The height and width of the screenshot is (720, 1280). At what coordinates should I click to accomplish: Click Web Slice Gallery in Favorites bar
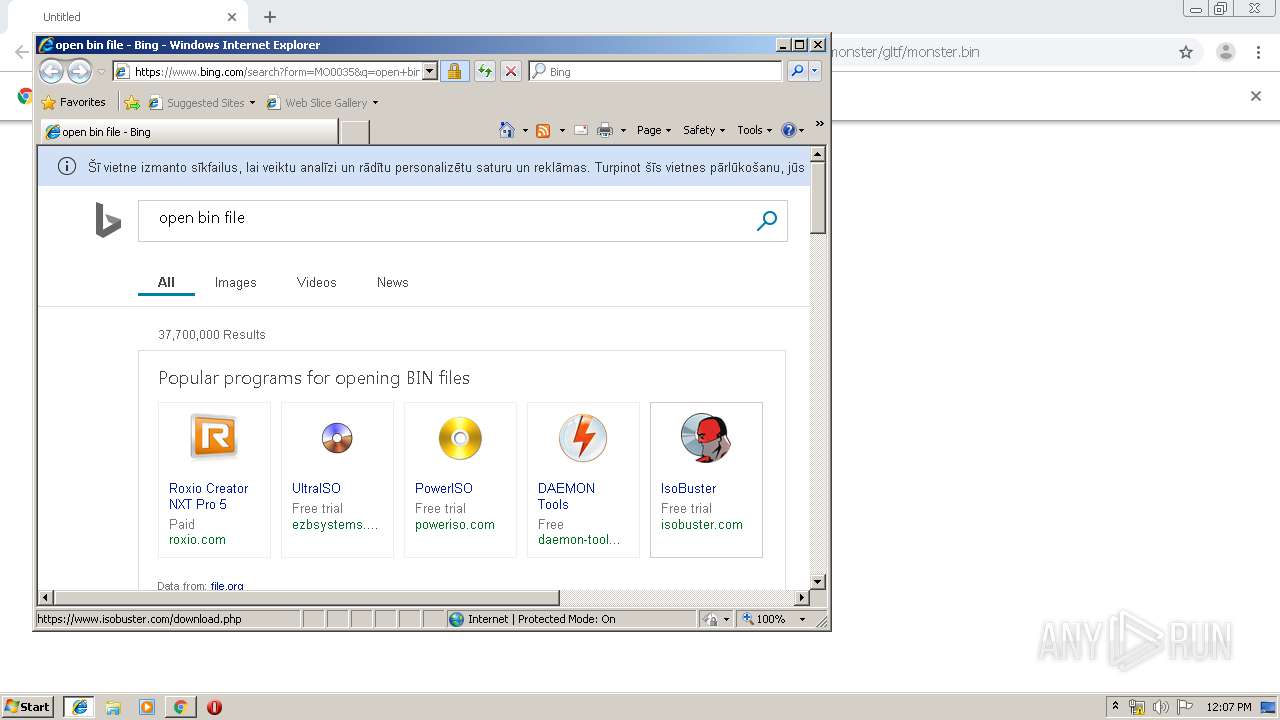pyautogui.click(x=322, y=102)
